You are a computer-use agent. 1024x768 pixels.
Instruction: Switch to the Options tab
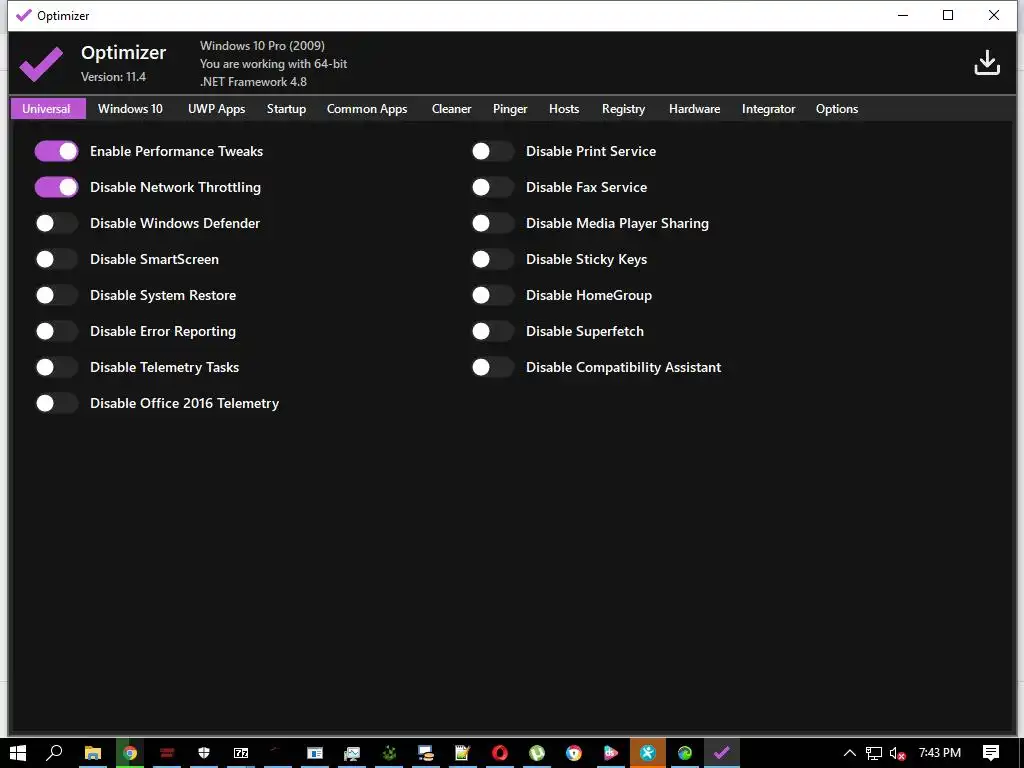coord(837,109)
